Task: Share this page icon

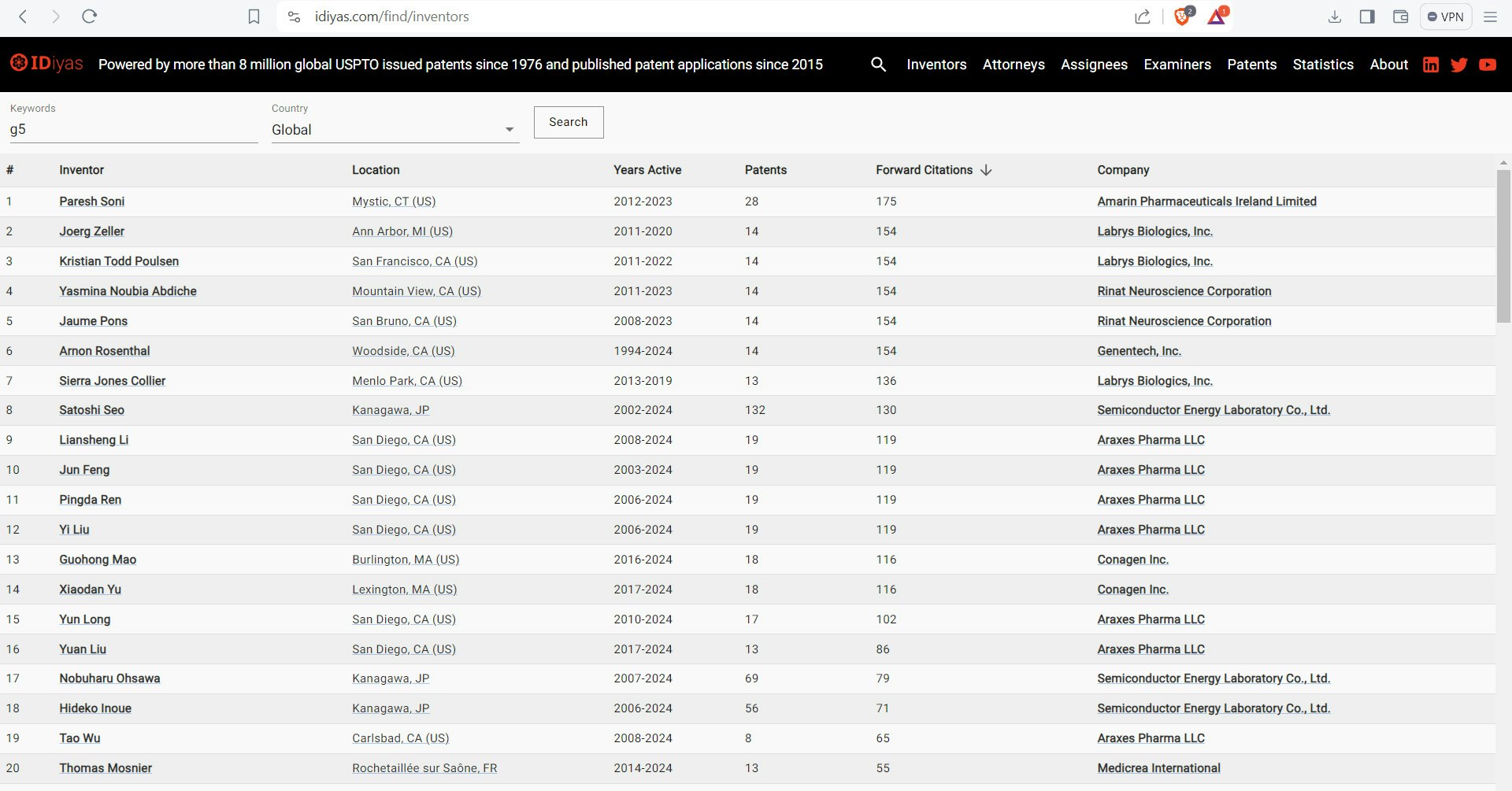Action: tap(1143, 17)
